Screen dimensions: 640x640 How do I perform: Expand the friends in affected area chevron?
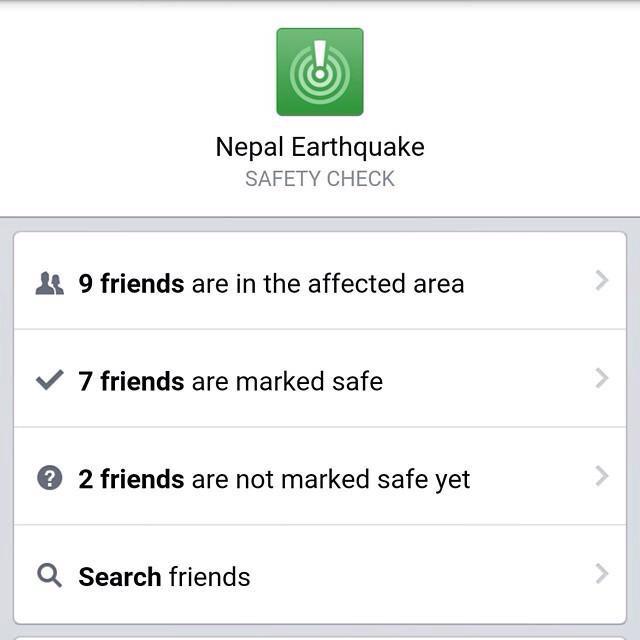point(601,281)
